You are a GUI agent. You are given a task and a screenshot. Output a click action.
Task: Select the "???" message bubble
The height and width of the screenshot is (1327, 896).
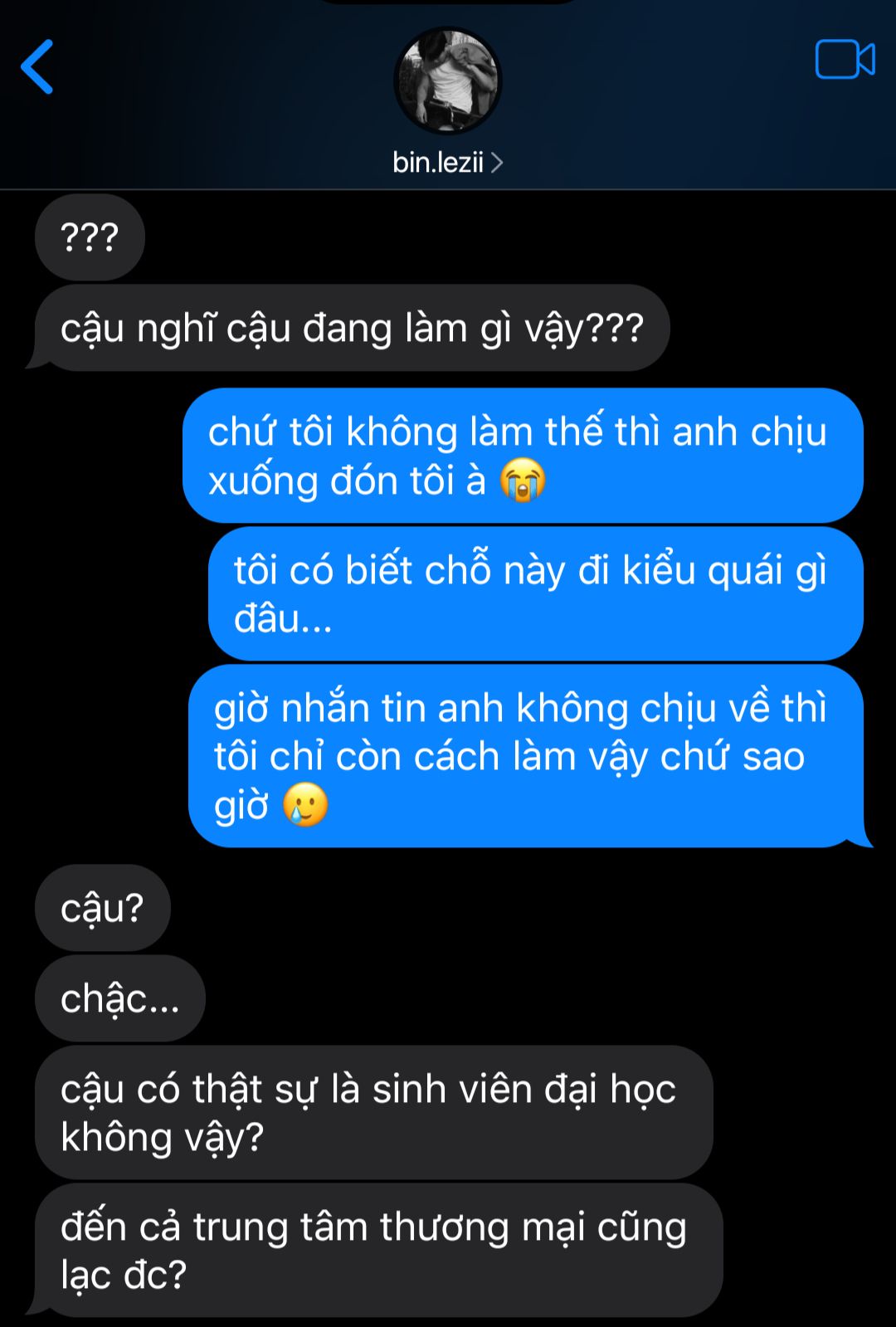coord(90,237)
